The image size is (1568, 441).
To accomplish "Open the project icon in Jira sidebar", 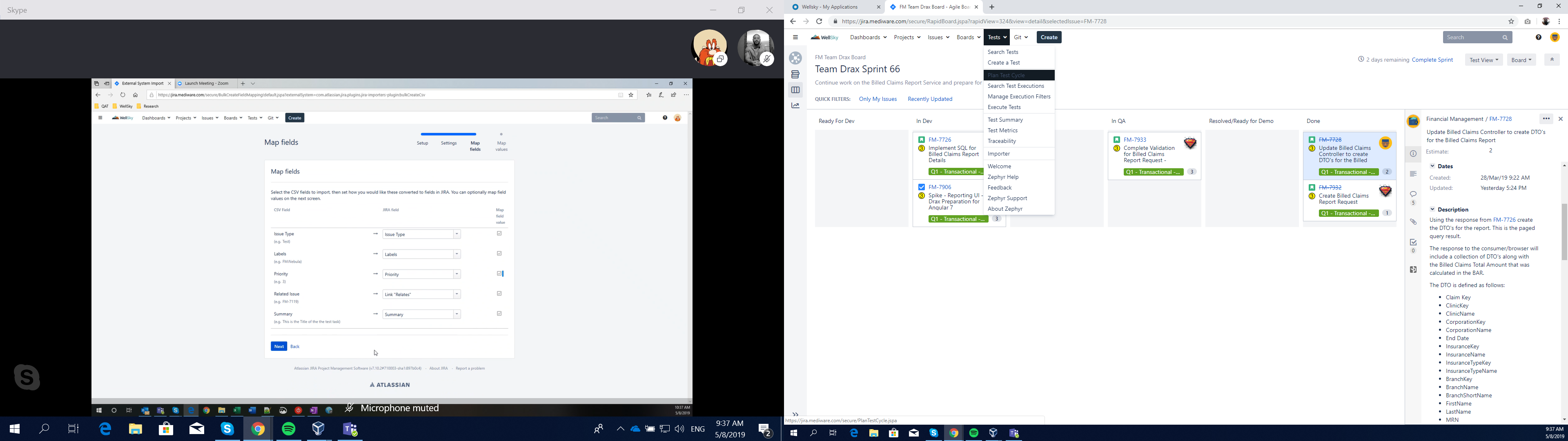I will click(795, 58).
